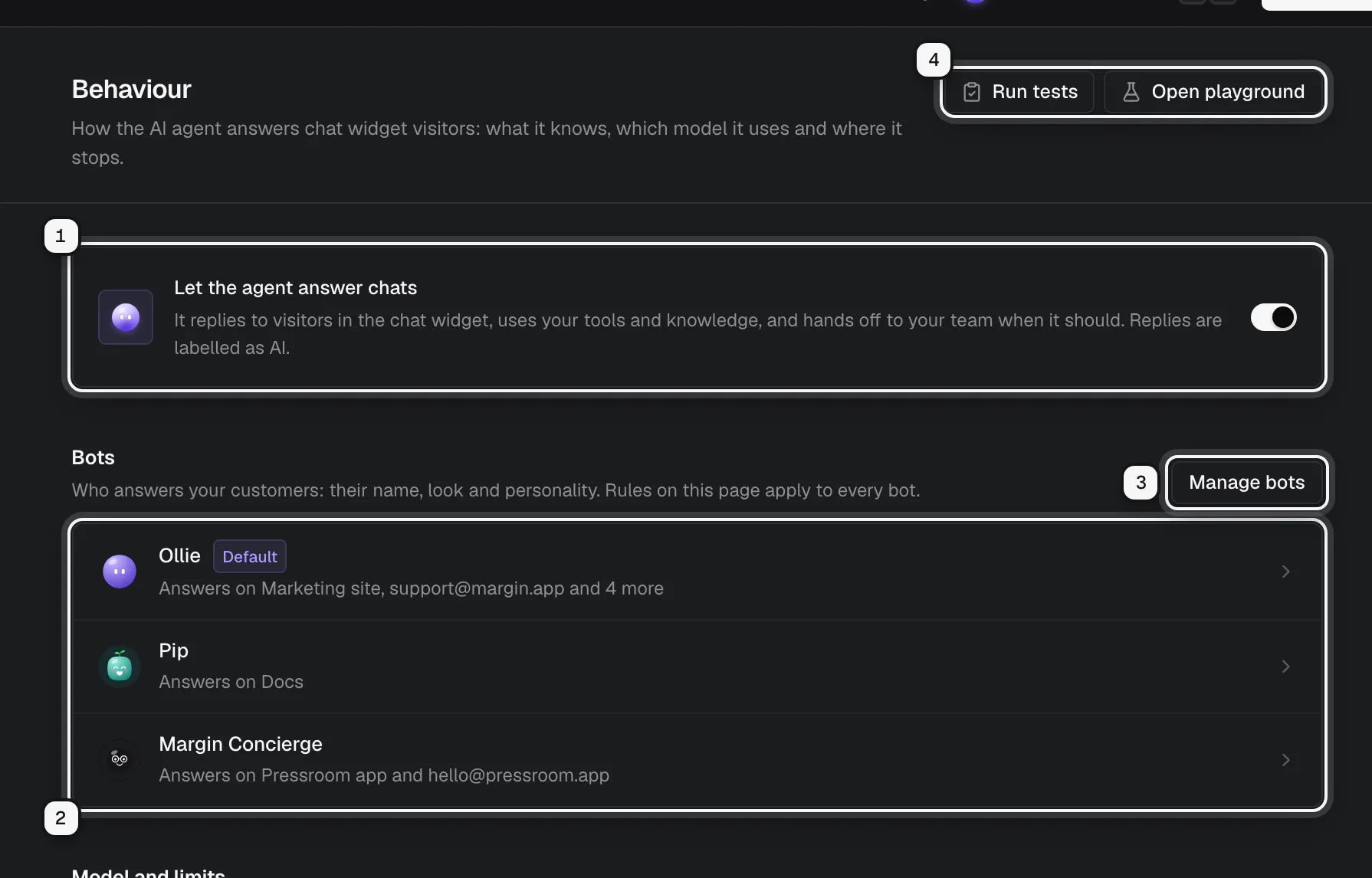1372x878 pixels.
Task: Select the Pip bot name
Action: pos(173,650)
